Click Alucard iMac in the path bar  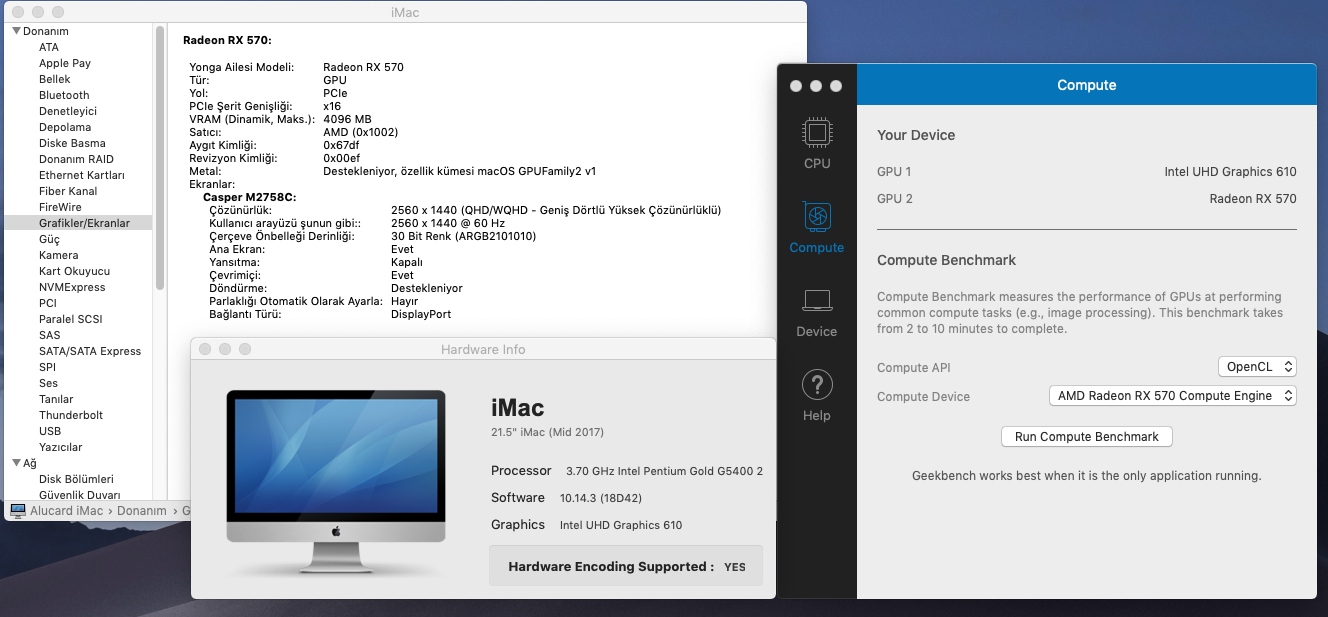[66, 510]
